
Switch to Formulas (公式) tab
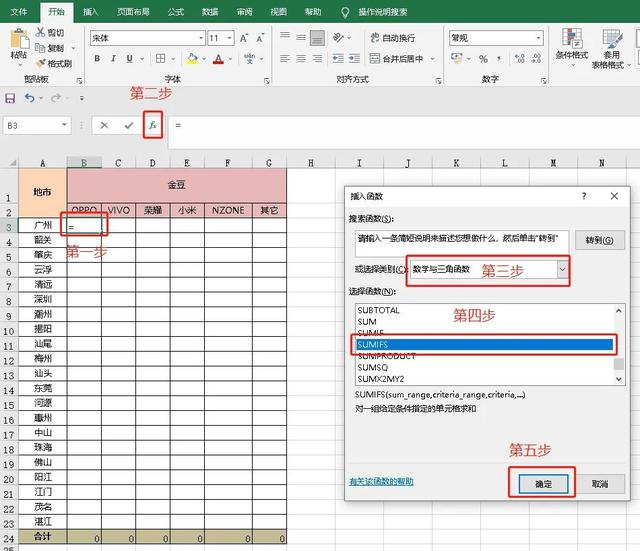(176, 12)
